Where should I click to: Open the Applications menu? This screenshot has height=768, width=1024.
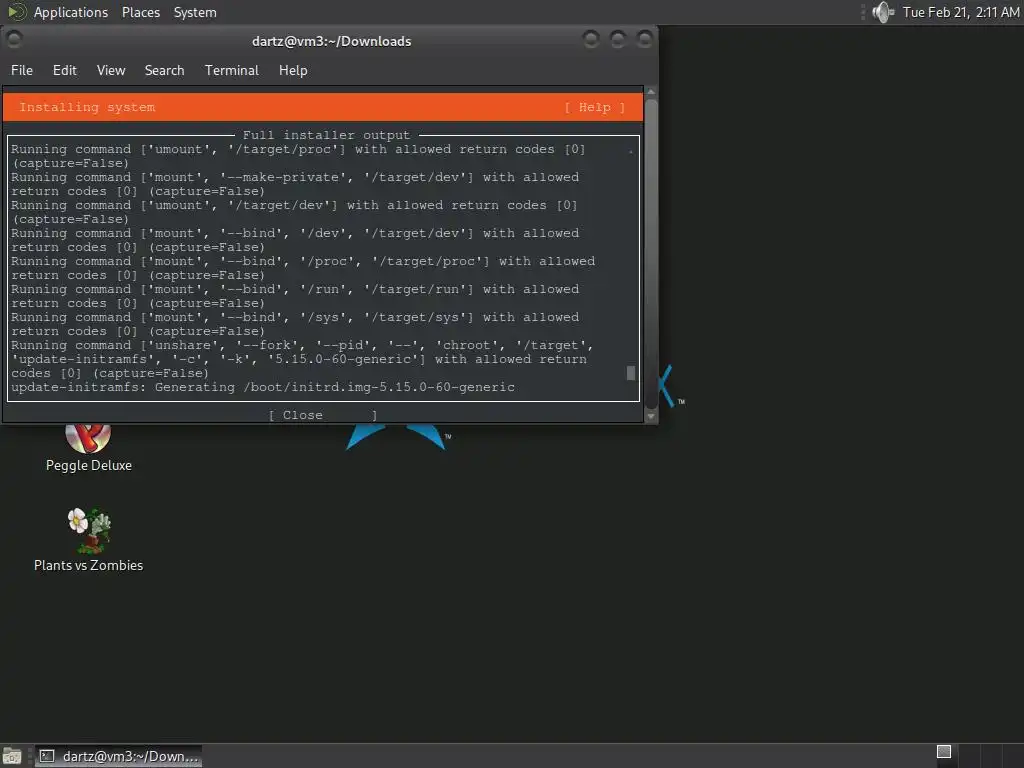pos(71,12)
